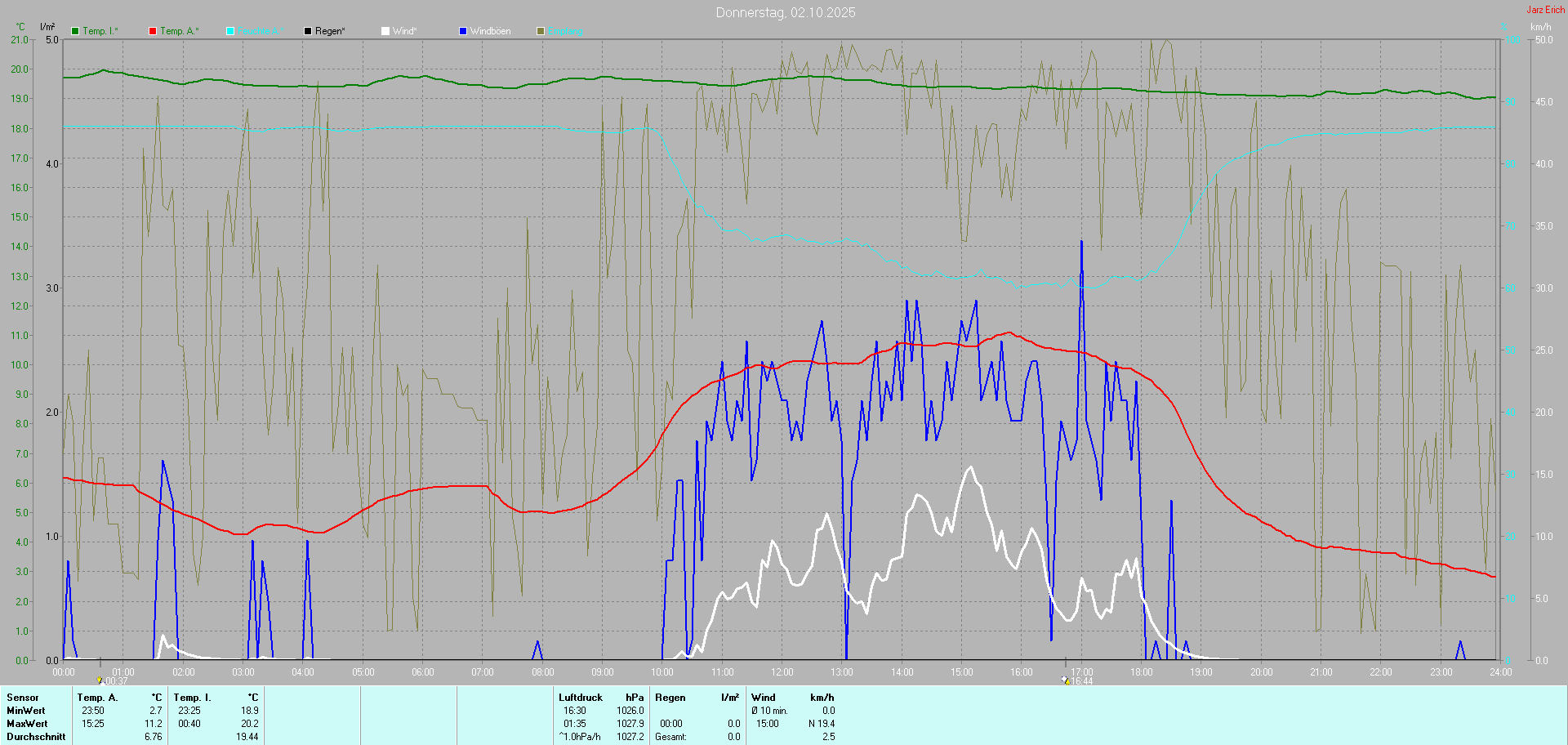Click the Temp. I. legend label

pyautogui.click(x=100, y=31)
